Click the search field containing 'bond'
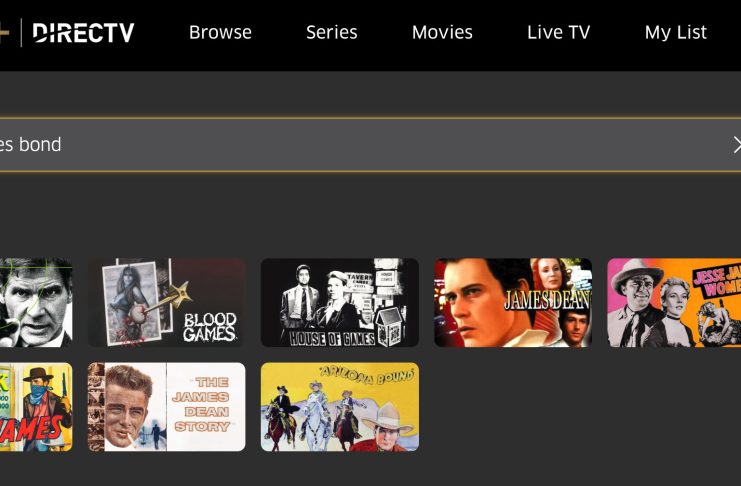 370,145
